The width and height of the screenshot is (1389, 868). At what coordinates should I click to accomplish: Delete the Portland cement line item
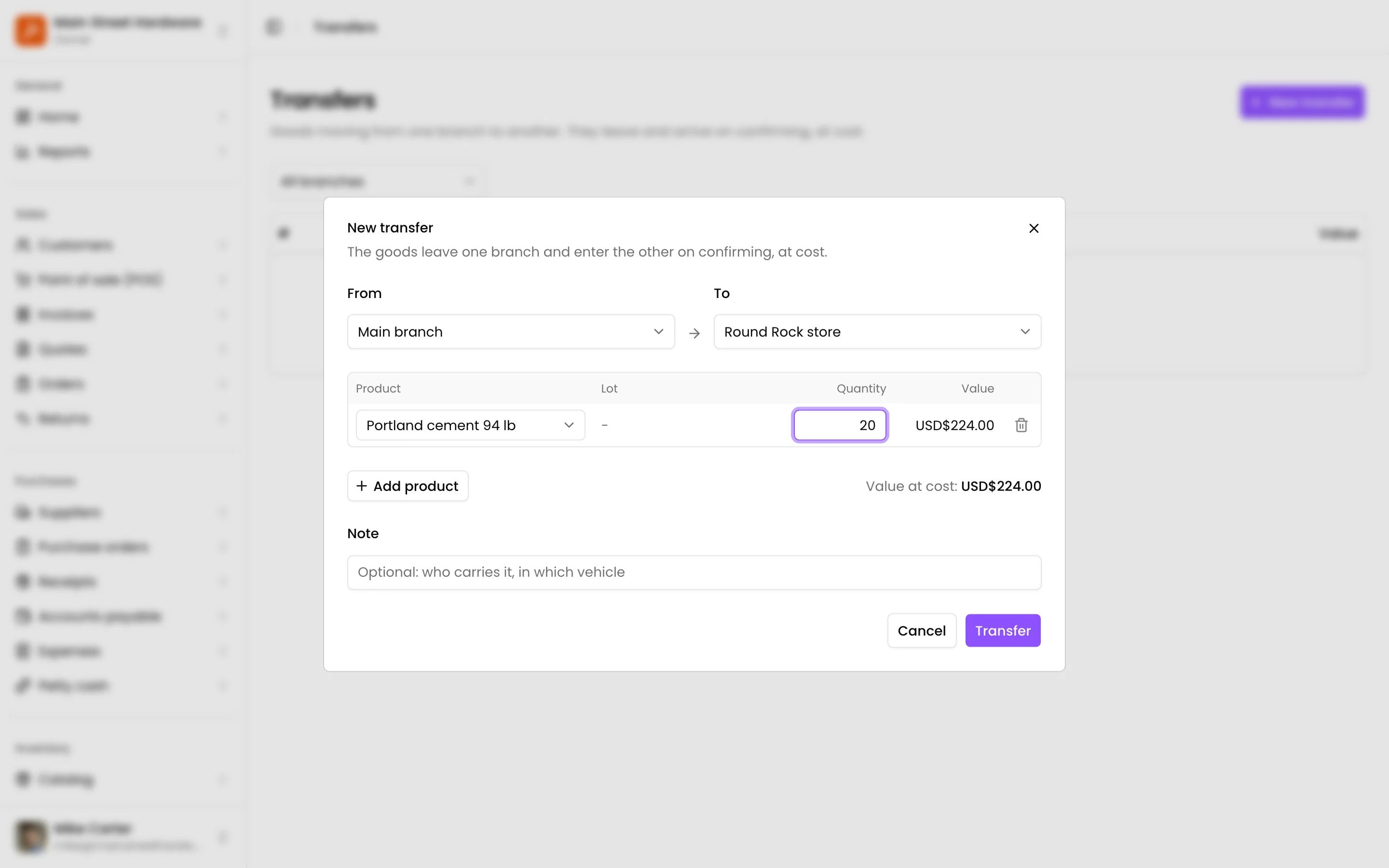click(x=1021, y=425)
